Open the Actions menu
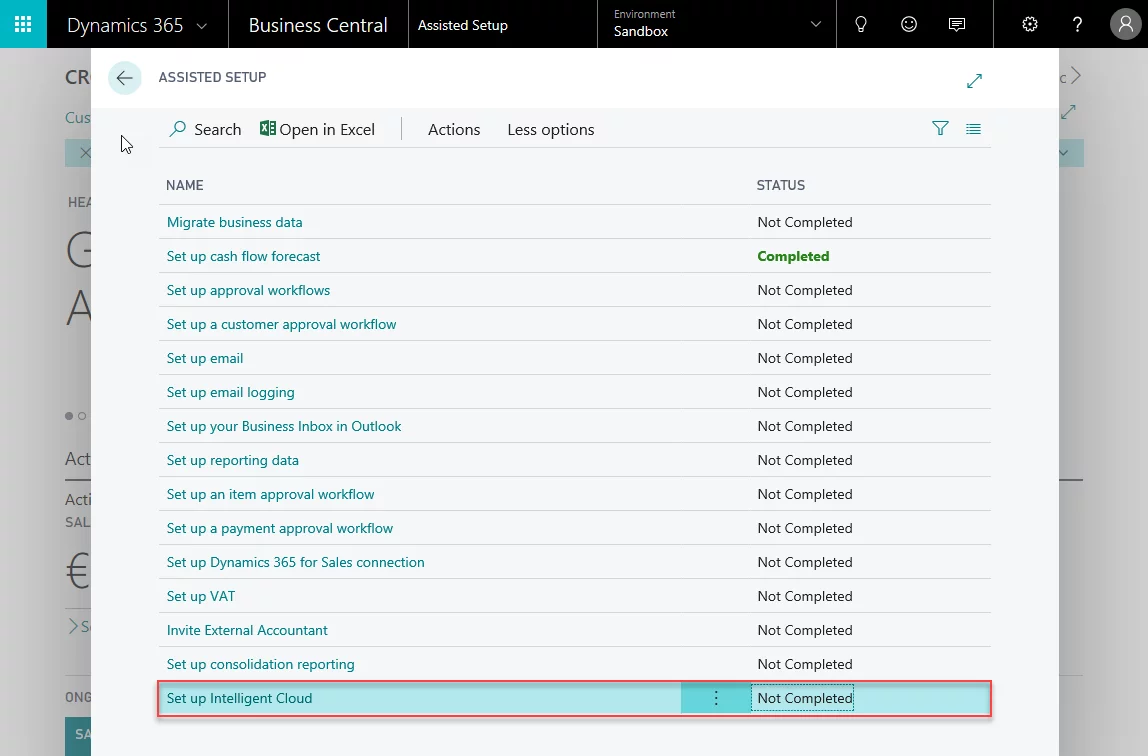 click(x=454, y=129)
